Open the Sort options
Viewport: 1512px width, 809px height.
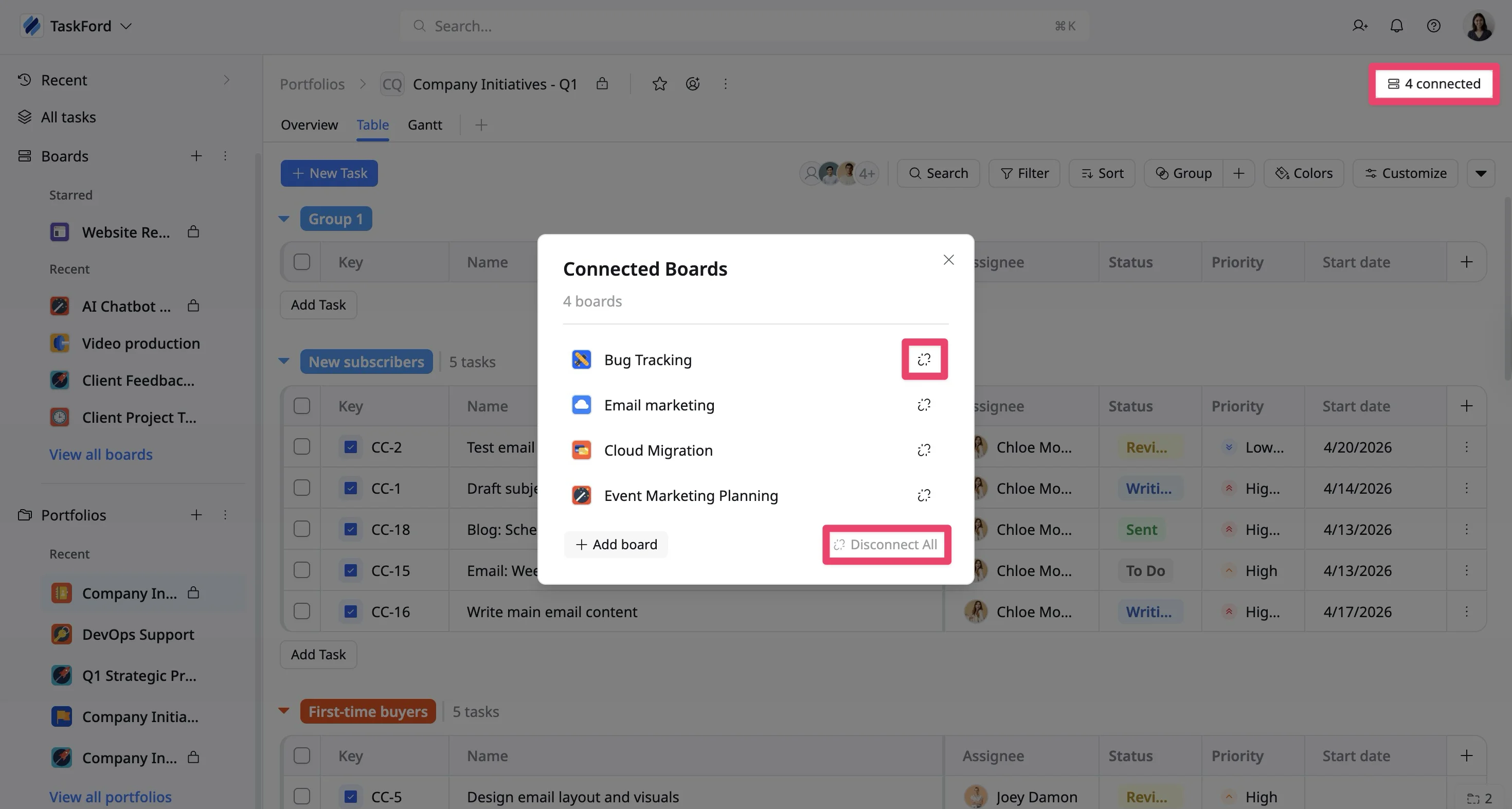coord(1102,173)
